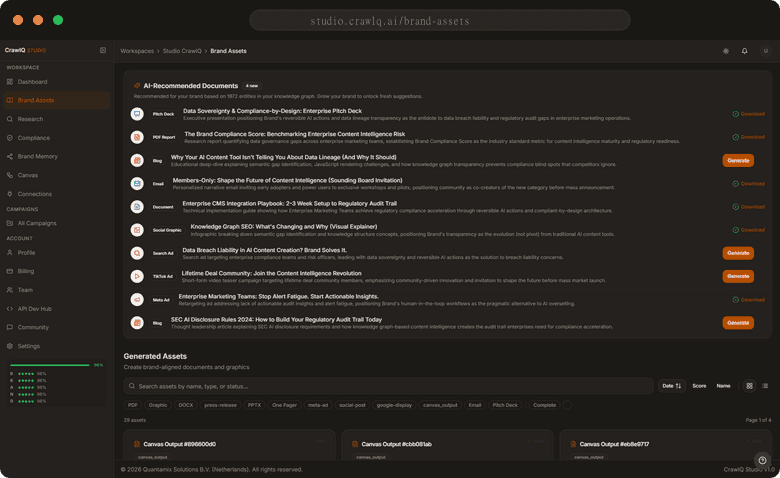Viewport: 780px width, 478px height.
Task: Click the All Campaigns icon
Action: [x=9, y=223]
